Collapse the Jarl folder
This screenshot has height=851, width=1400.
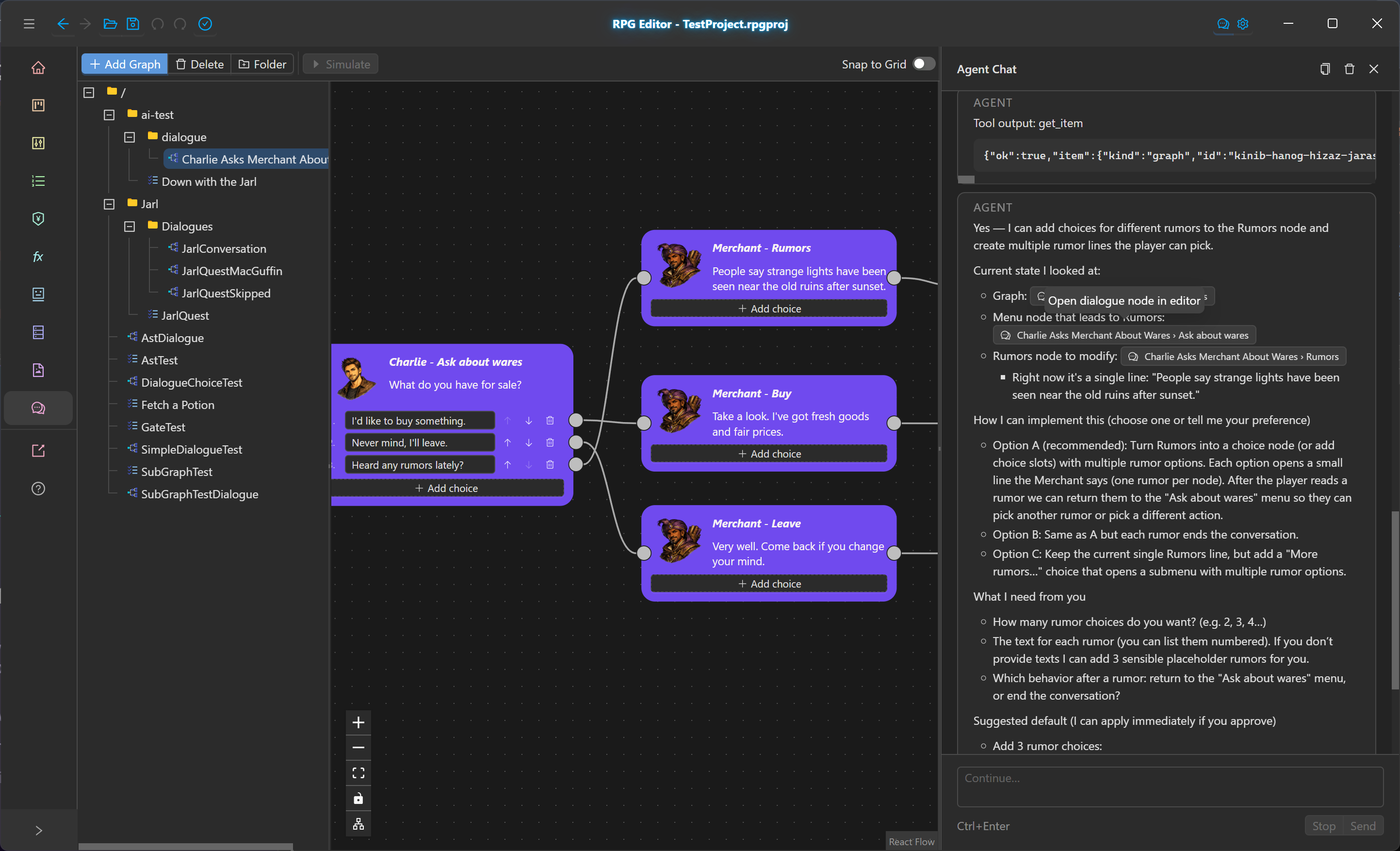pyautogui.click(x=109, y=204)
